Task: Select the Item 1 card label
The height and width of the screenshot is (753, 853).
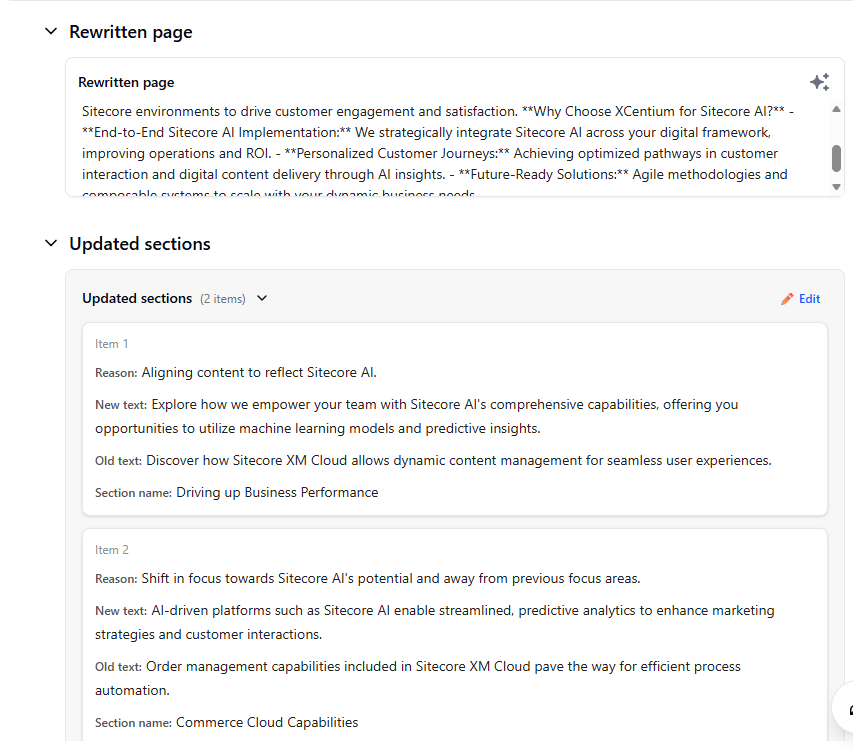Action: pyautogui.click(x=112, y=344)
